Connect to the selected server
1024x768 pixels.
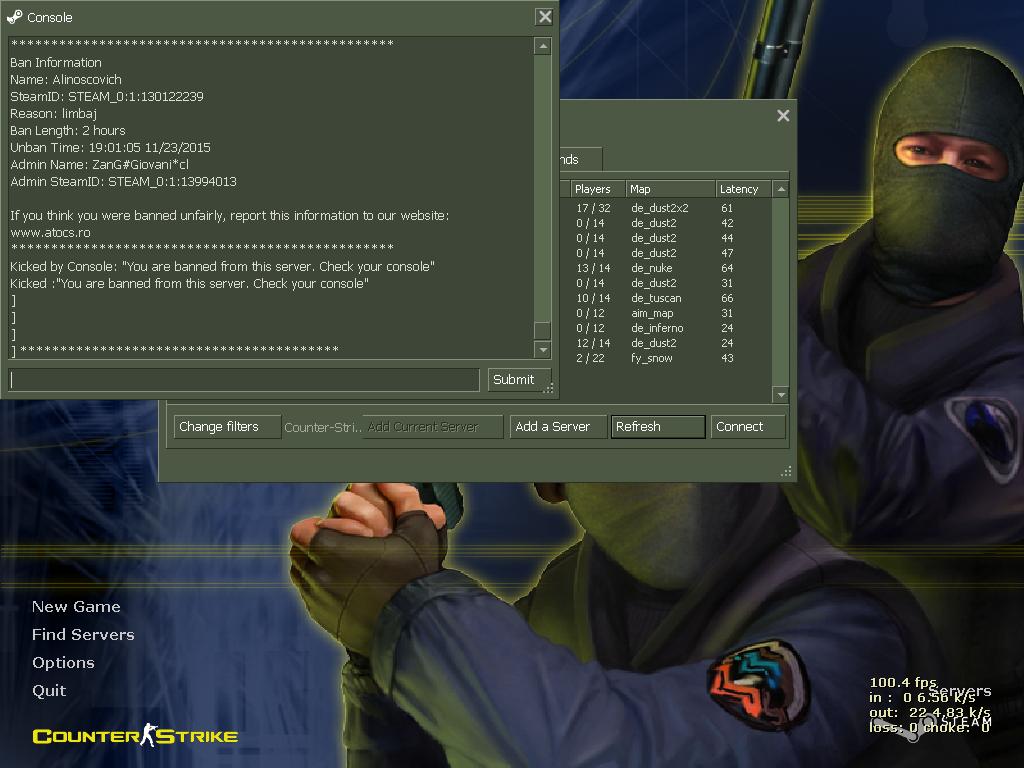point(748,426)
